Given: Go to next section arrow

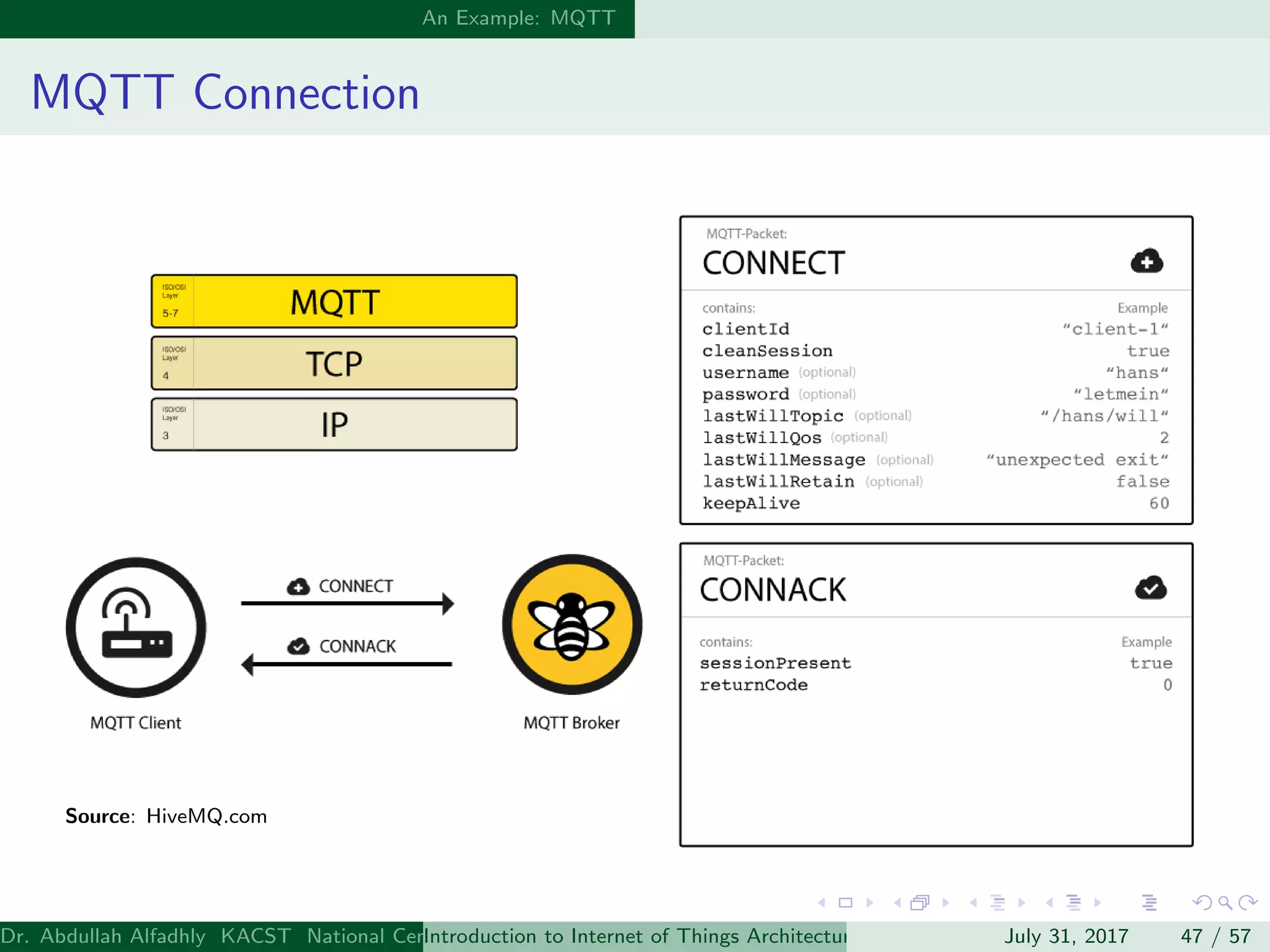Looking at the screenshot, I should coord(1097,902).
